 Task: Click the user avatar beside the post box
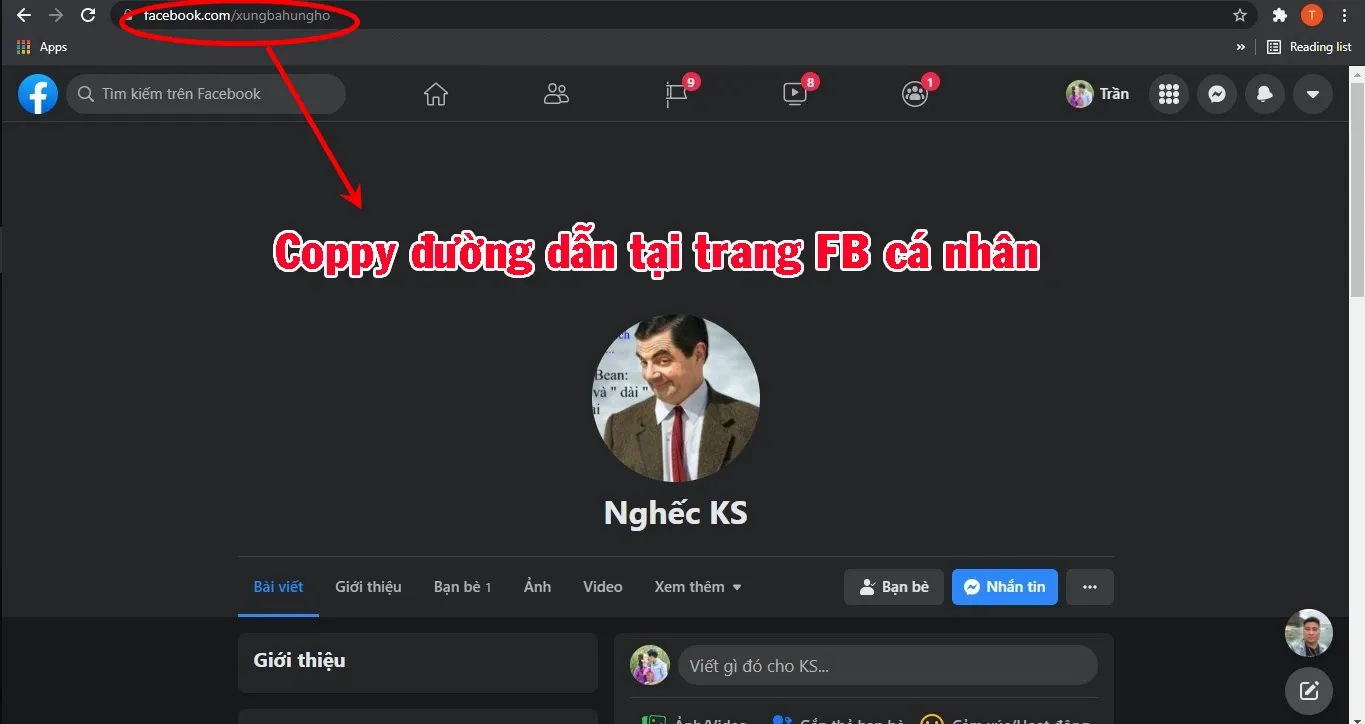coord(650,665)
